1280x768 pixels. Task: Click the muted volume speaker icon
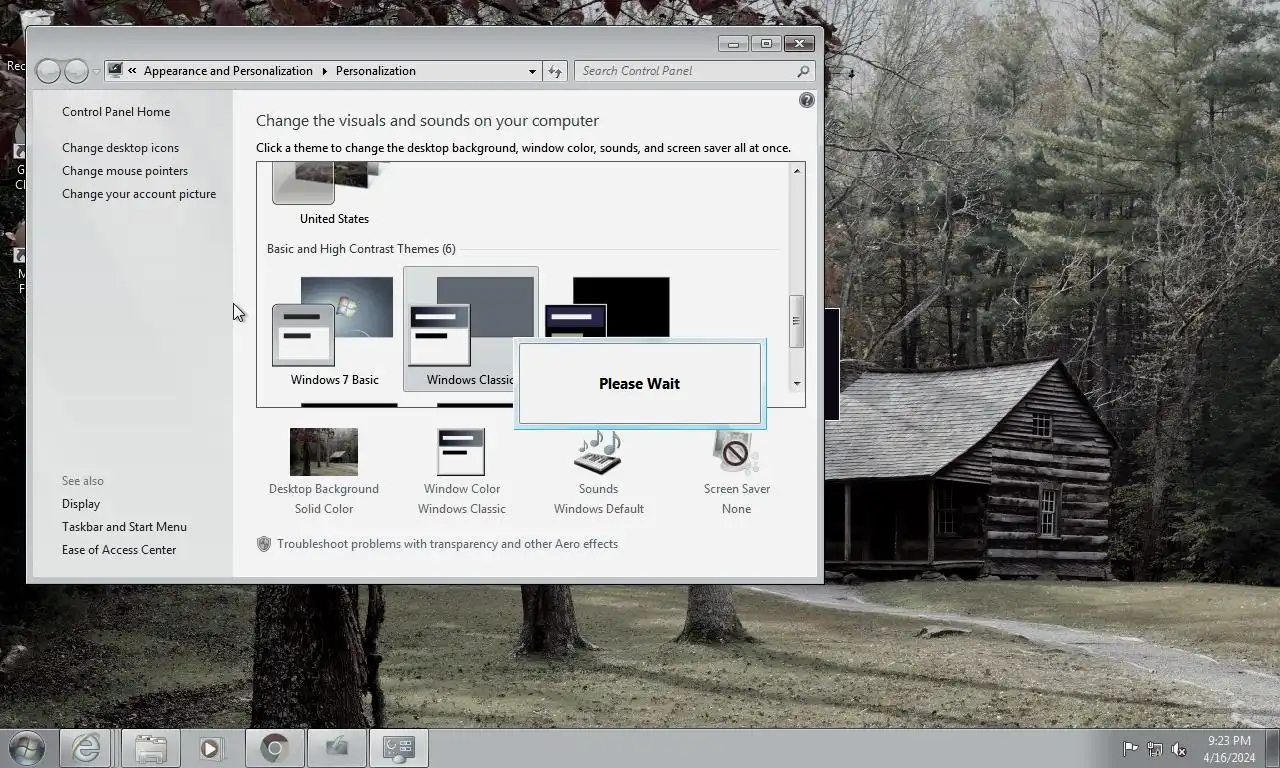pyautogui.click(x=1179, y=749)
